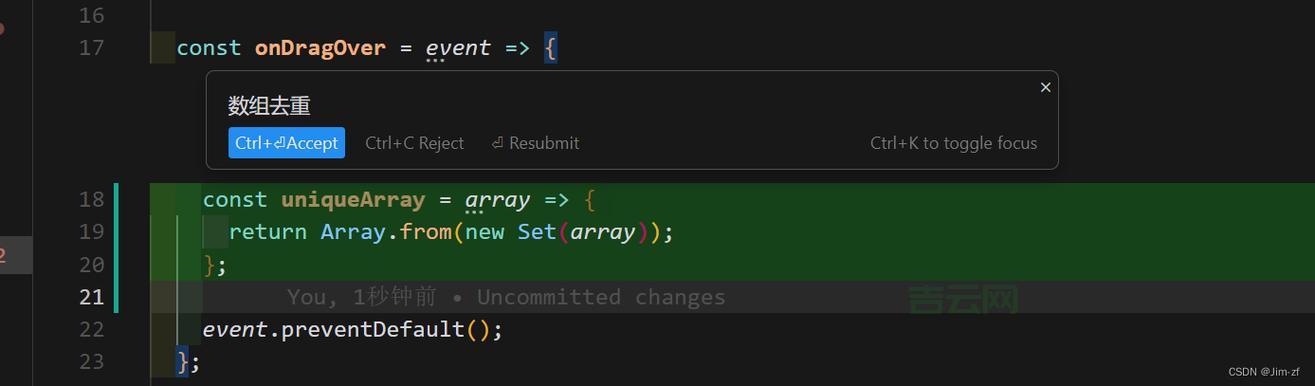This screenshot has width=1315, height=386.
Task: Click the closing brace on line 23
Action: (183, 361)
